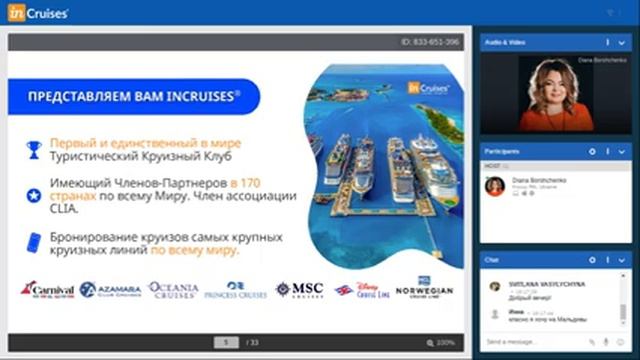This screenshot has height=360, width=640.
Task: Click the presenter video feed of Diana Borshchenko
Action: (556, 94)
